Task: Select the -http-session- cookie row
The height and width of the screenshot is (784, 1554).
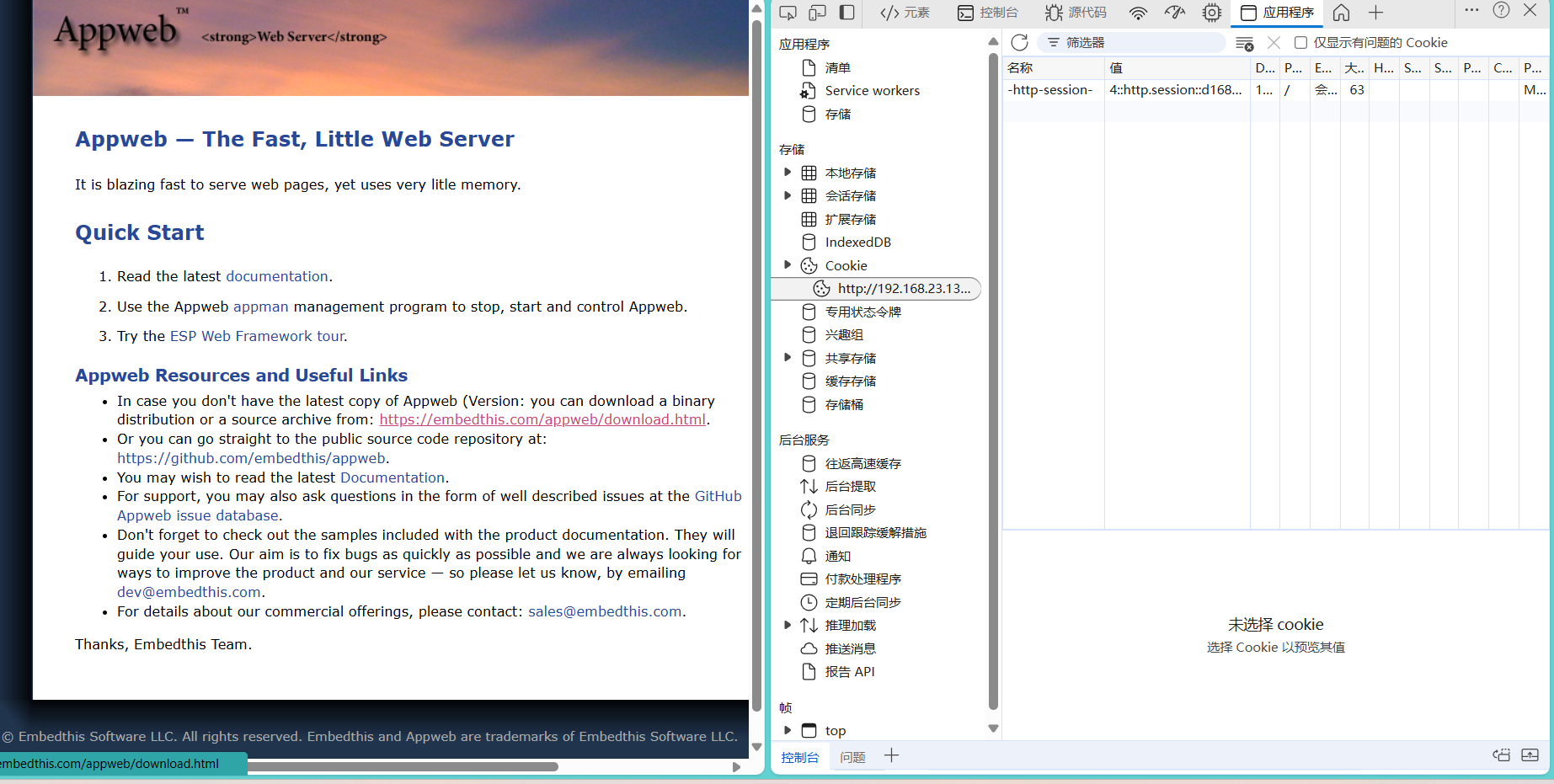Action: [1275, 90]
